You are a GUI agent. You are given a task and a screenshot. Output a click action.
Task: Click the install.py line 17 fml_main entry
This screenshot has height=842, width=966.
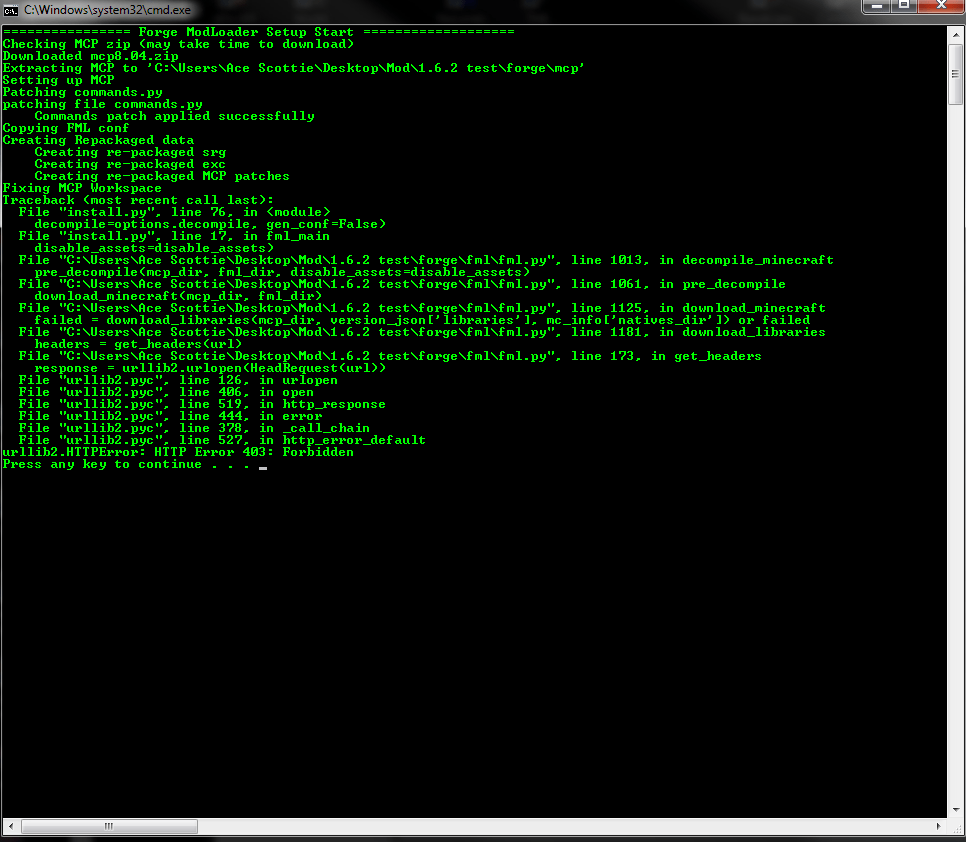tap(174, 237)
